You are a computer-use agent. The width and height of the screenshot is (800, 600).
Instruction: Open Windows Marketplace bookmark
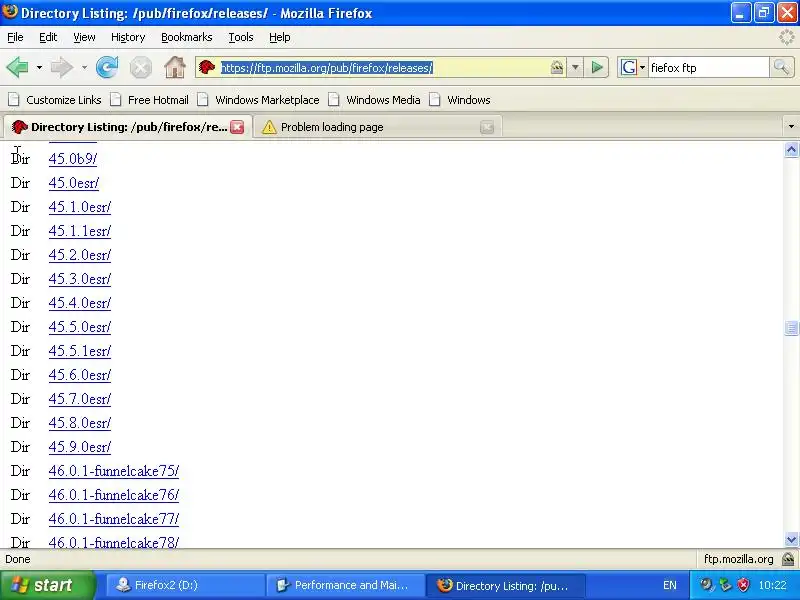(x=259, y=100)
